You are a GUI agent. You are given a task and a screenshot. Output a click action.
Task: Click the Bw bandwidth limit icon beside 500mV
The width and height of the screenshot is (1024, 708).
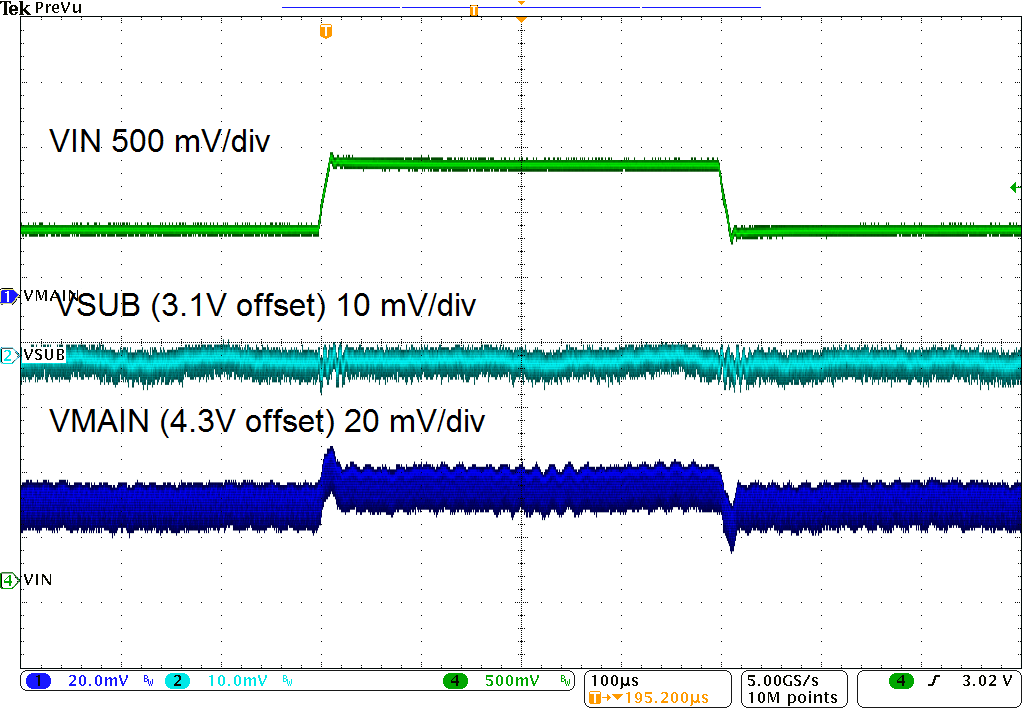pyautogui.click(x=564, y=680)
